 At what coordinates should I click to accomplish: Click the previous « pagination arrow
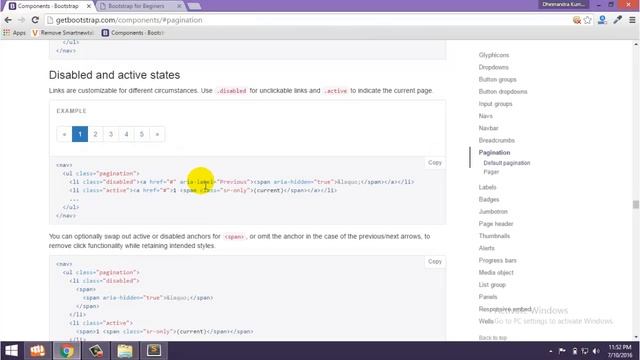click(x=64, y=134)
